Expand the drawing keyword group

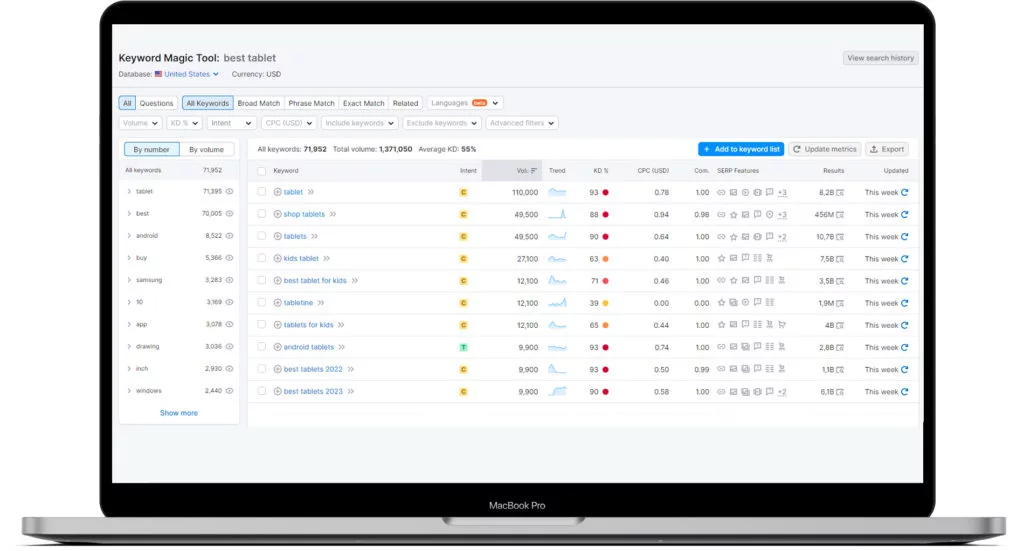click(x=129, y=347)
